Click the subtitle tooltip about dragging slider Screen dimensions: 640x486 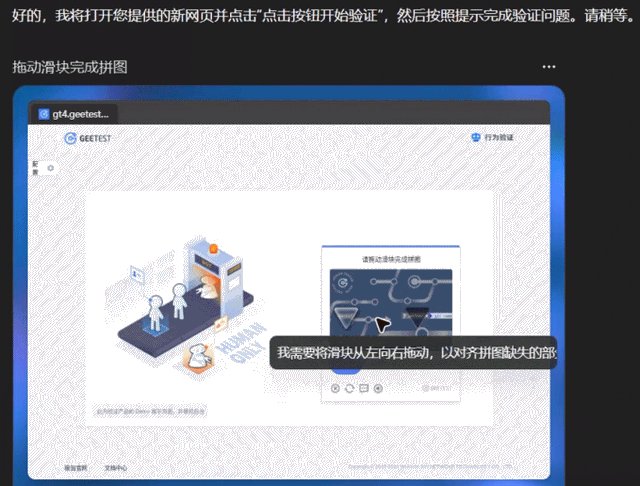[413, 353]
